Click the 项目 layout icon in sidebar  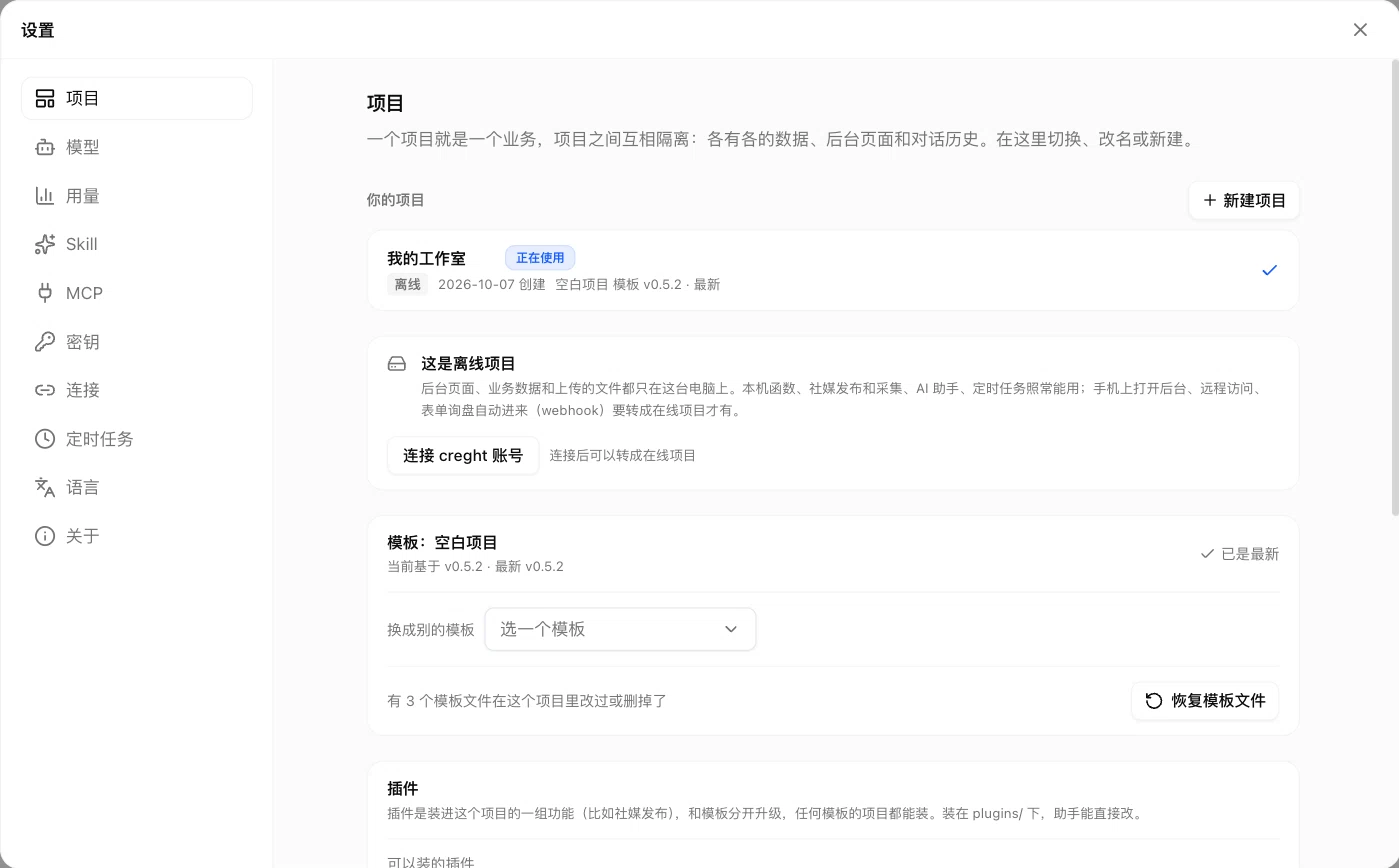click(x=45, y=98)
